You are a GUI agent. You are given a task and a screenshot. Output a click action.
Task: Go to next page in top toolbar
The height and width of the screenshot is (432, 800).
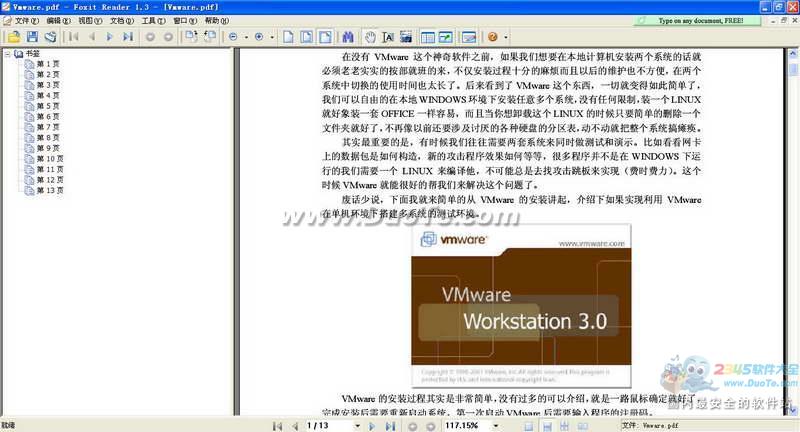click(x=109, y=37)
